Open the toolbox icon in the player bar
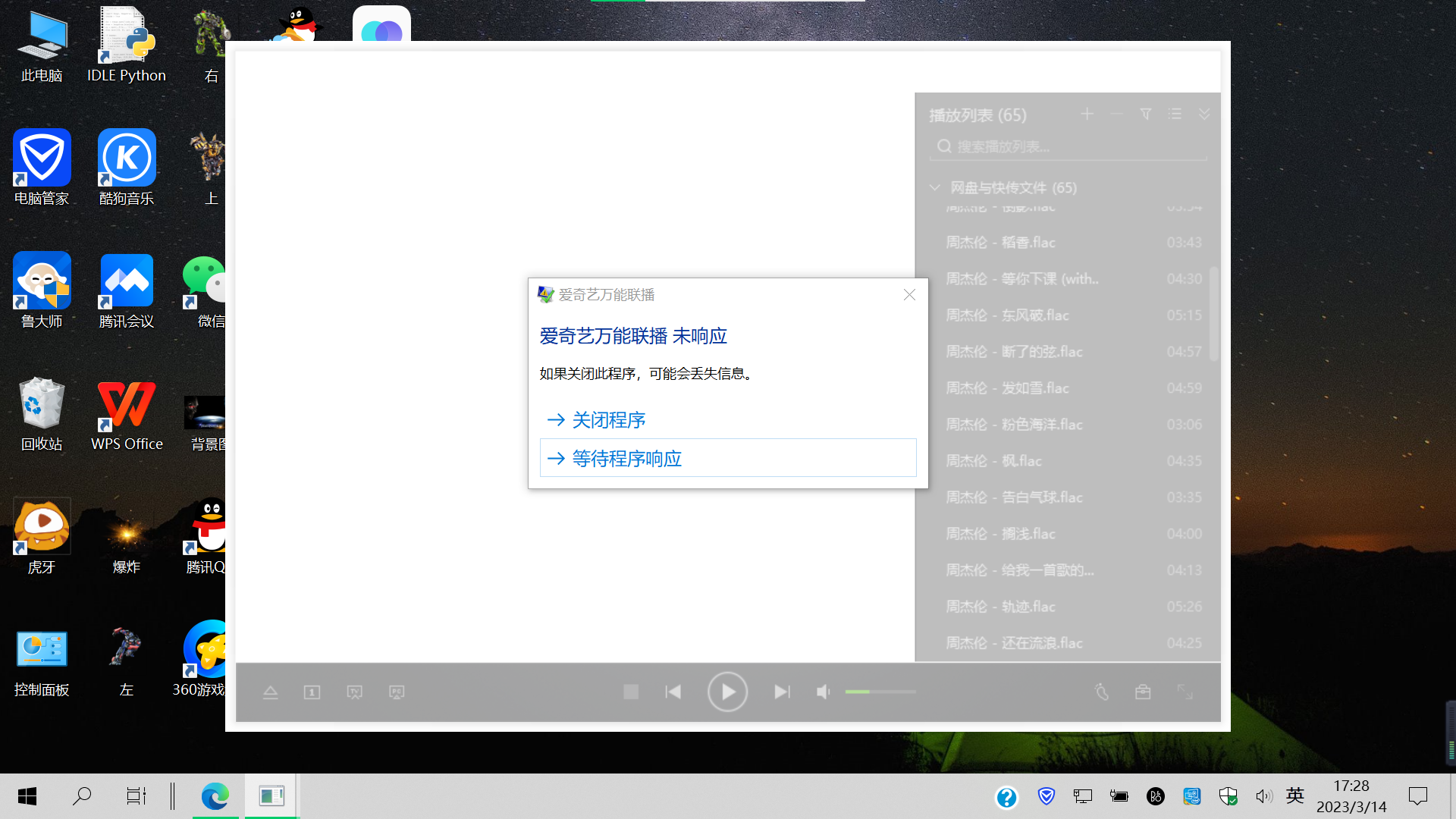This screenshot has width=1456, height=819. pyautogui.click(x=1143, y=692)
